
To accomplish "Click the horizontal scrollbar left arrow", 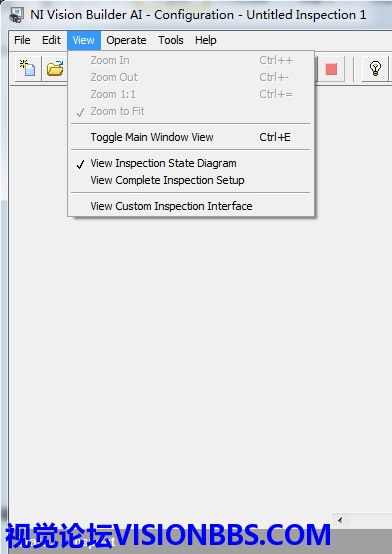I will point(340,520).
